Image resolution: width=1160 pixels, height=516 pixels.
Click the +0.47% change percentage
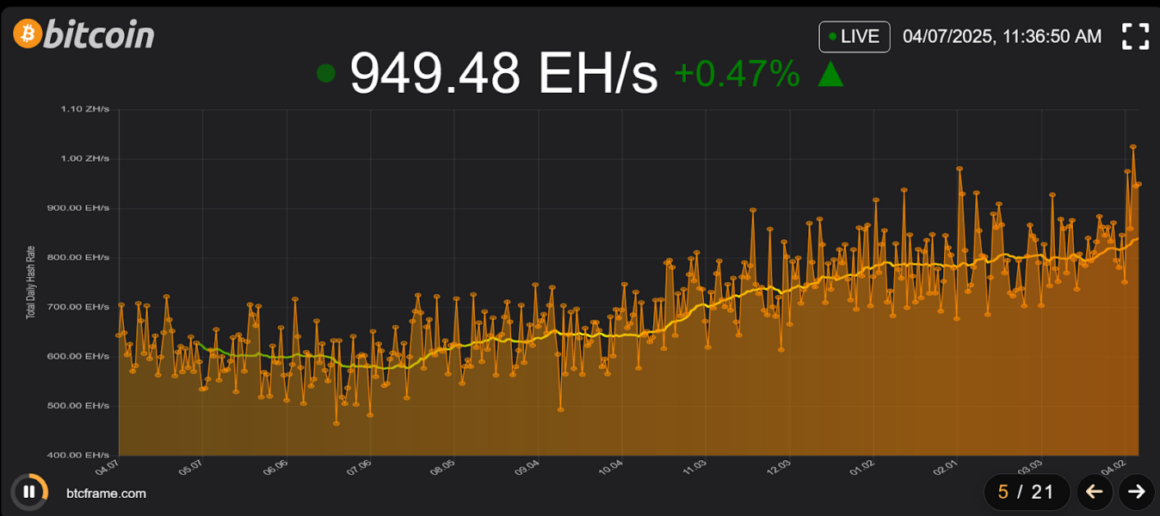[x=737, y=74]
